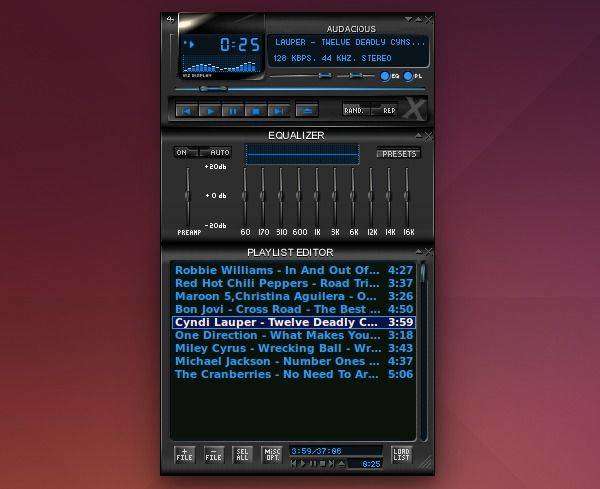Pause playback with main Pause button
Image resolution: width=600 pixels, height=489 pixels.
tap(233, 111)
